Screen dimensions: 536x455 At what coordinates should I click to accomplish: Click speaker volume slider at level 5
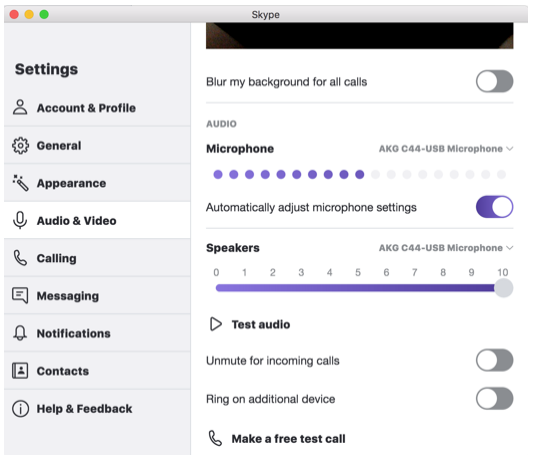358,288
